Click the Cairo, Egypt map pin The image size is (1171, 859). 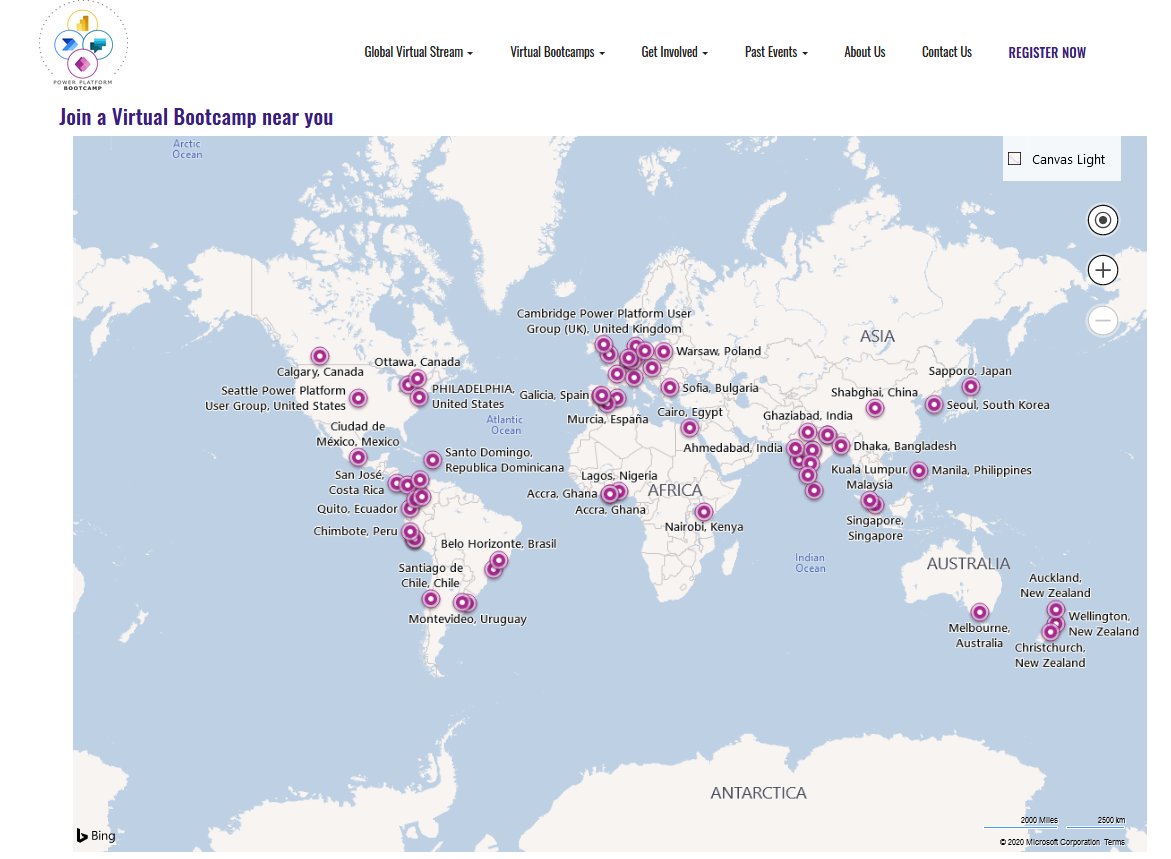point(689,427)
